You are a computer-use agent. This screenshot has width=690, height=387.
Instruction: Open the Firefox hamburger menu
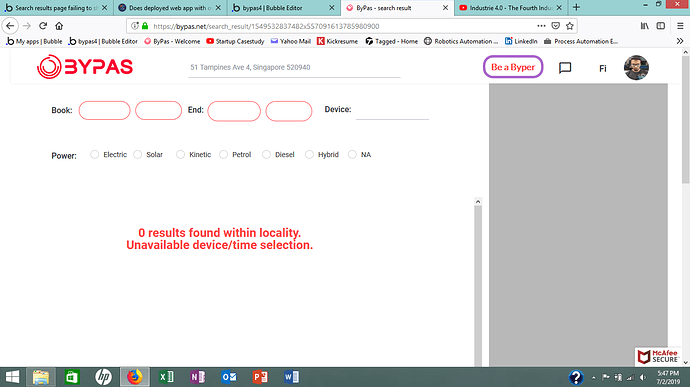(680, 26)
